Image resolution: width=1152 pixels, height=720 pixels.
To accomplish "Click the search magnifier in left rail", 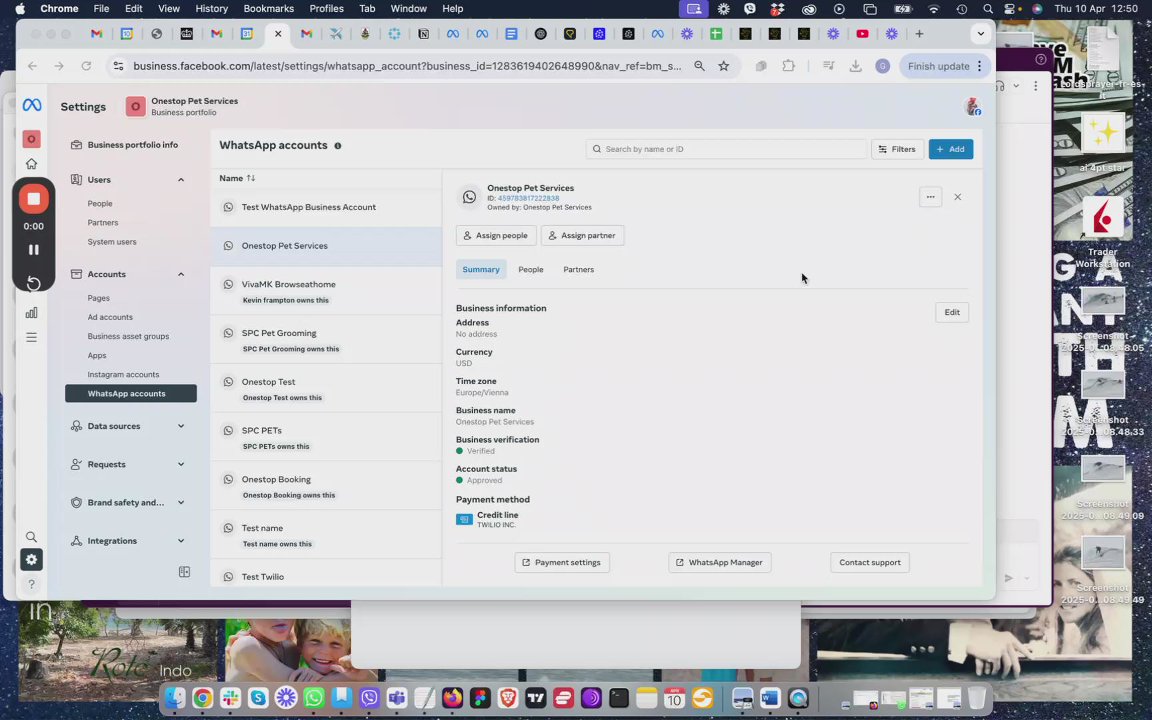I will (x=32, y=537).
